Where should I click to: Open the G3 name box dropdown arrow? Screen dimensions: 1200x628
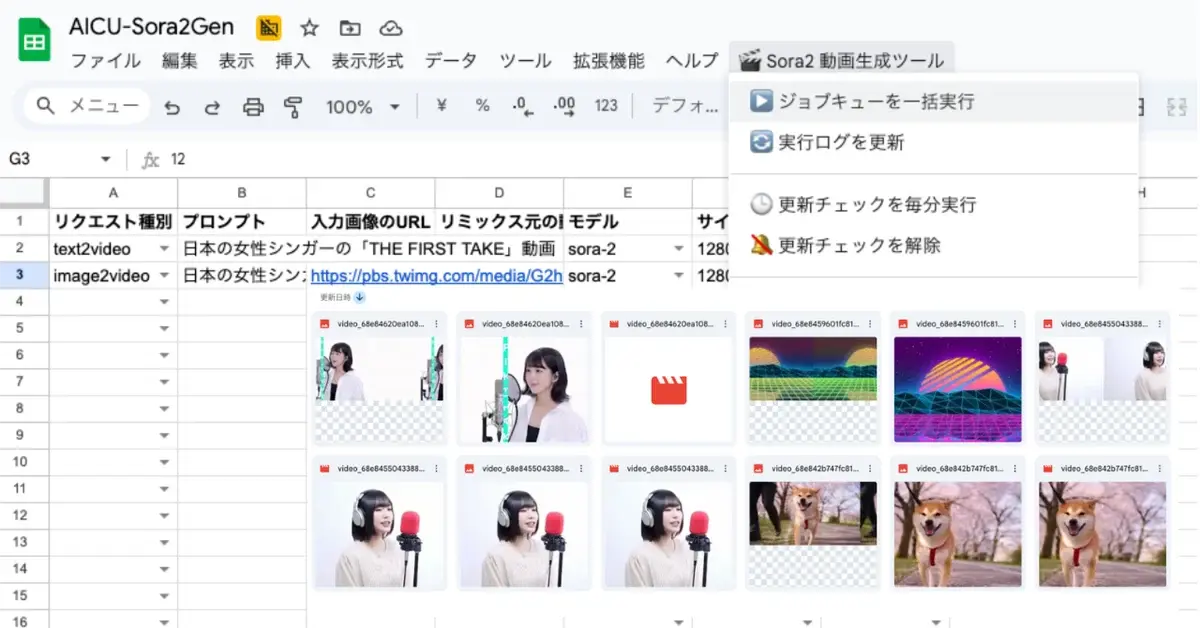coord(106,160)
